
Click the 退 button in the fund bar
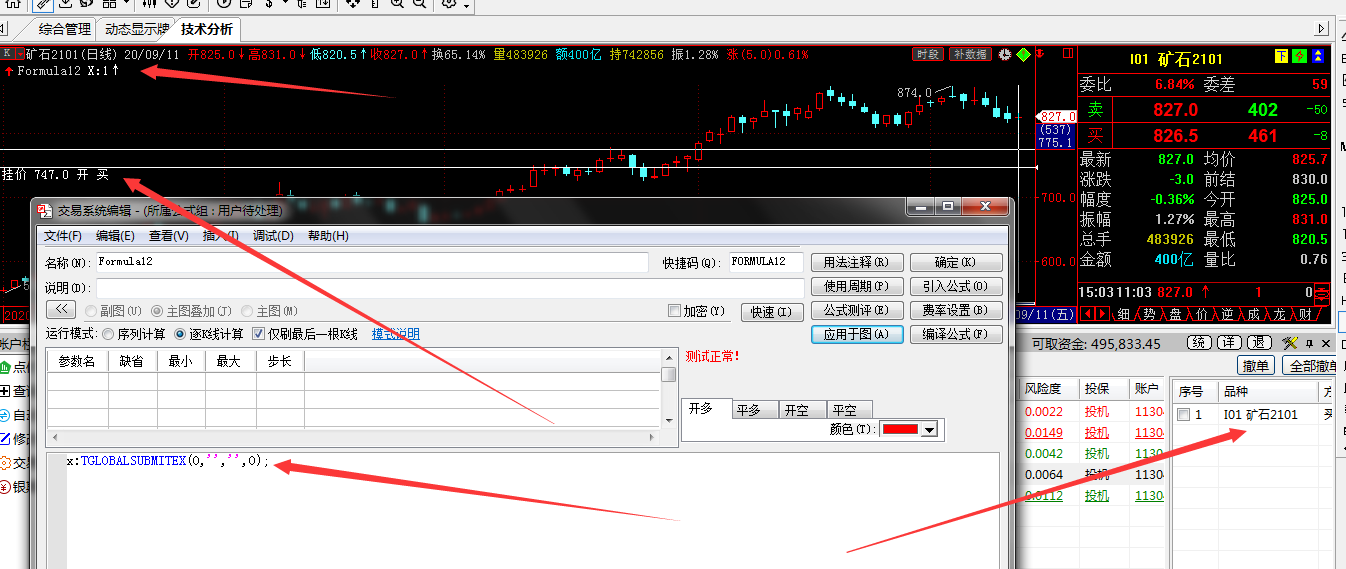pyautogui.click(x=1257, y=343)
